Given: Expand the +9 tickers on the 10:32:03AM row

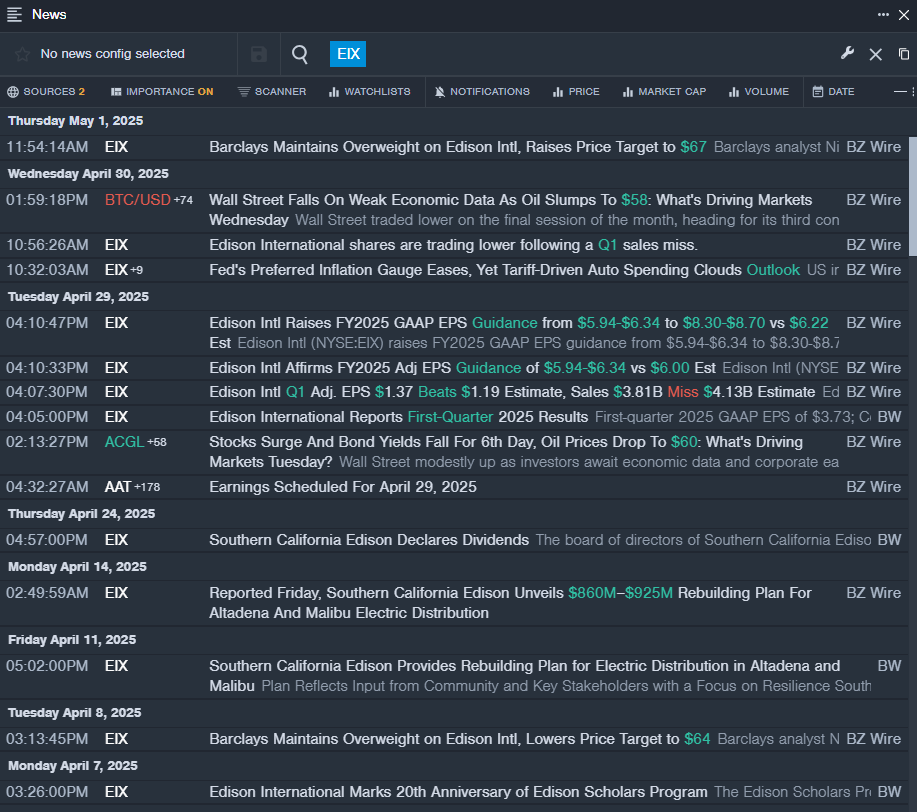Looking at the screenshot, I should (136, 270).
